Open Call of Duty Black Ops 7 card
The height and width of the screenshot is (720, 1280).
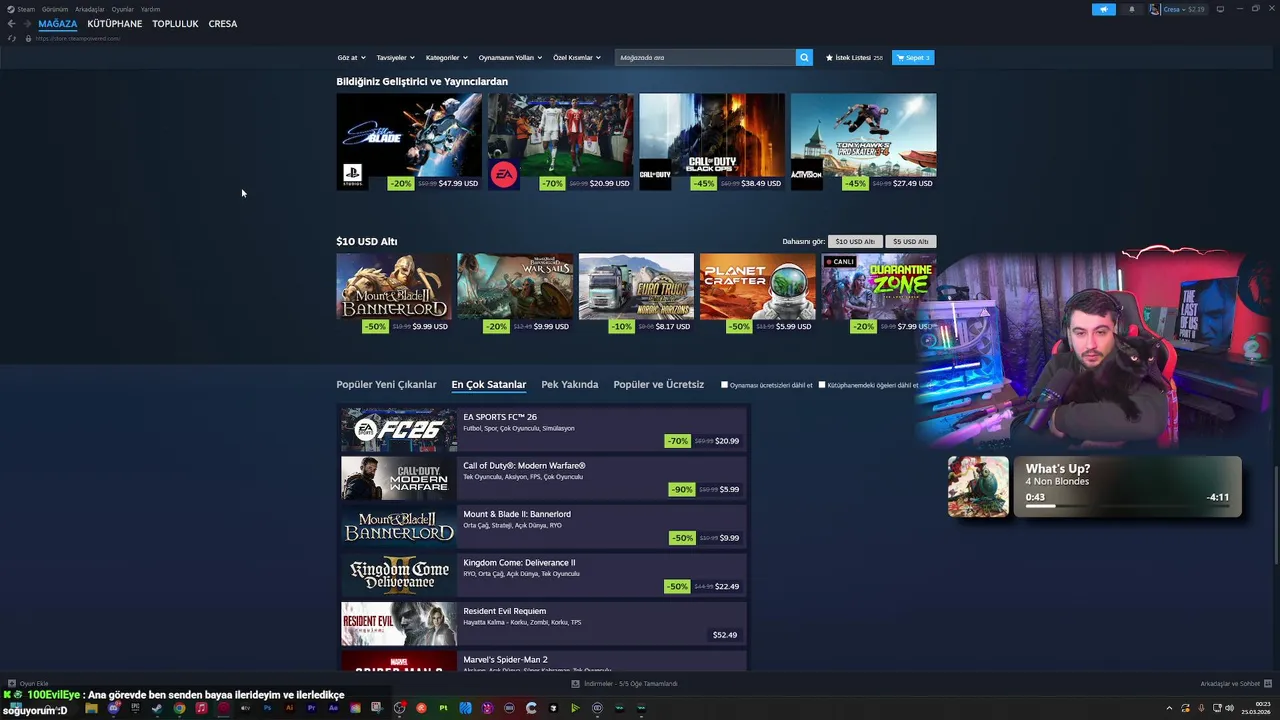[x=712, y=142]
